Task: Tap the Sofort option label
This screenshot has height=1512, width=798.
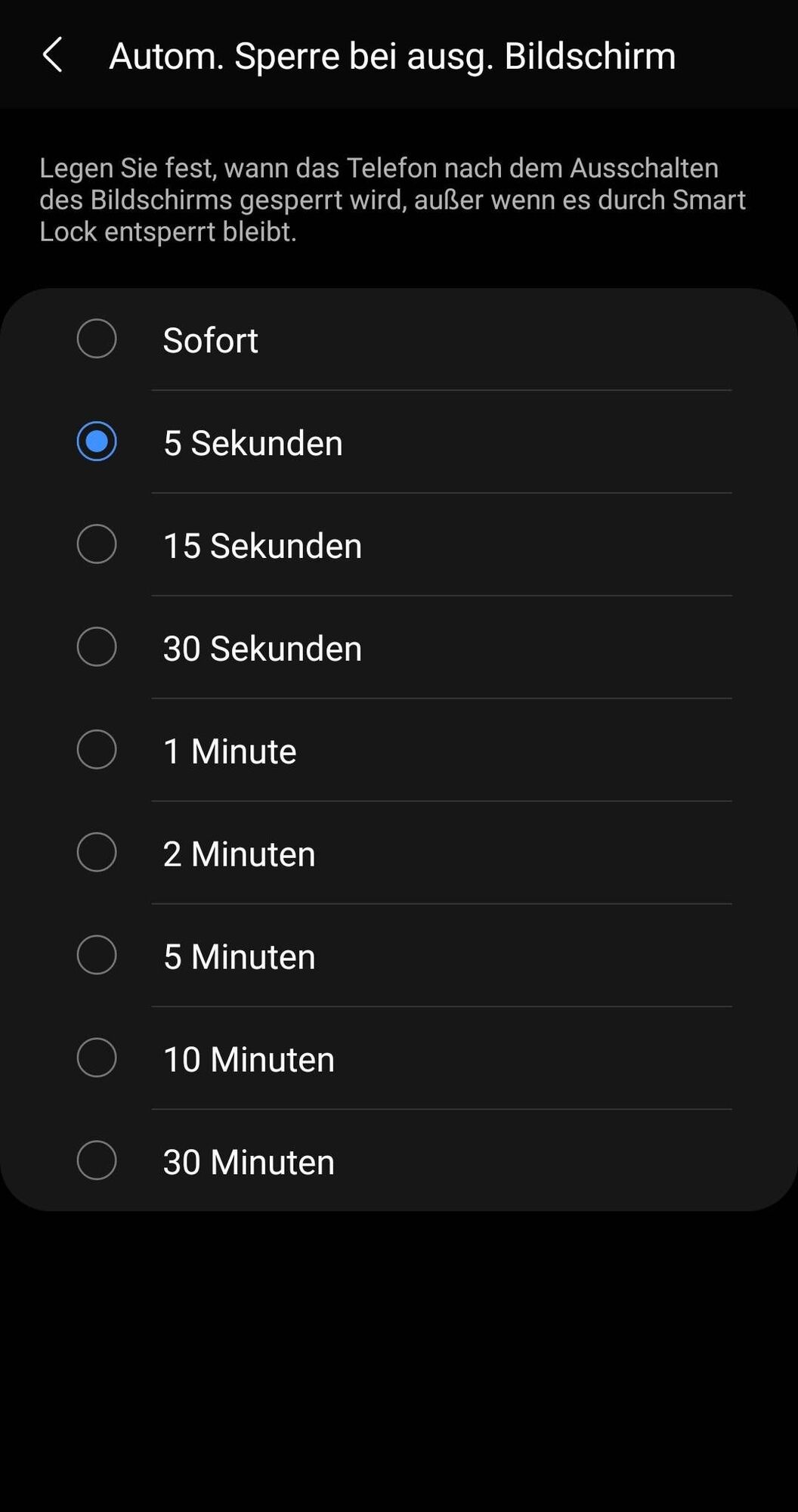Action: coord(210,340)
